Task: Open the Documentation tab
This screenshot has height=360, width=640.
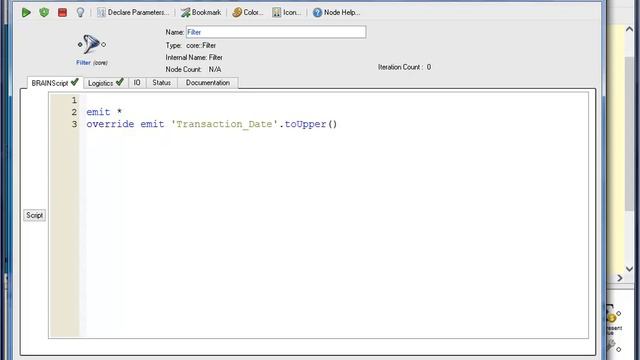Action: point(208,83)
